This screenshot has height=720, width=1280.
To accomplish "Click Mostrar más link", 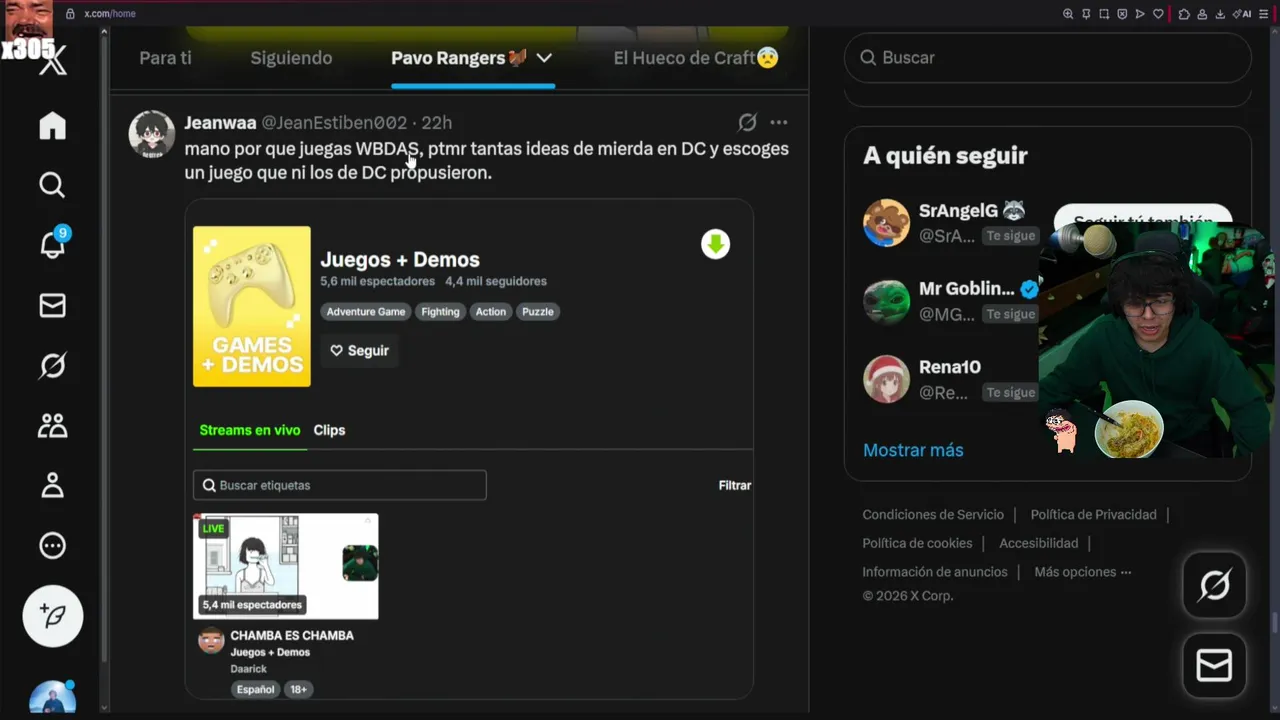I will (913, 450).
